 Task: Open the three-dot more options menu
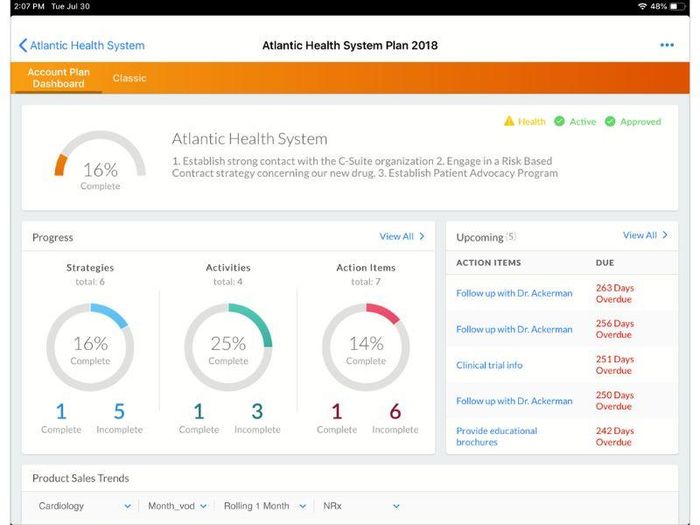(x=667, y=45)
